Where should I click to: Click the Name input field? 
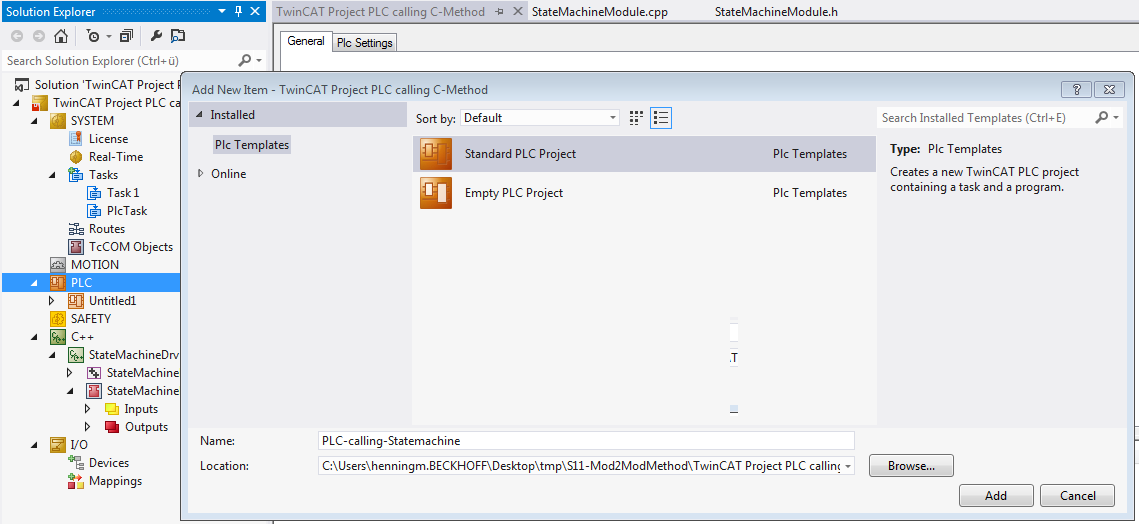pyautogui.click(x=587, y=440)
